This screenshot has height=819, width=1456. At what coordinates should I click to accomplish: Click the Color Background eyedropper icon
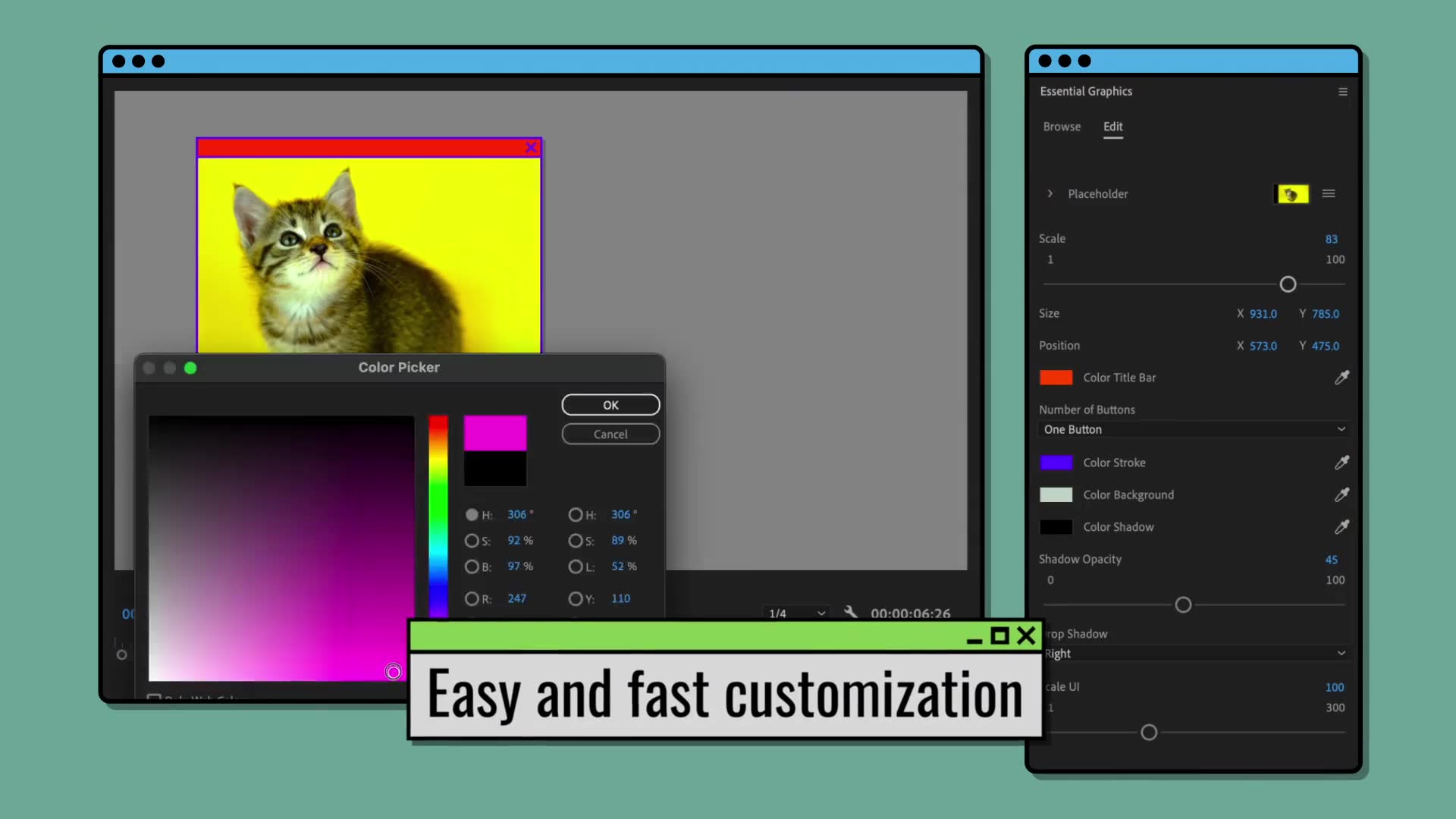pos(1342,494)
